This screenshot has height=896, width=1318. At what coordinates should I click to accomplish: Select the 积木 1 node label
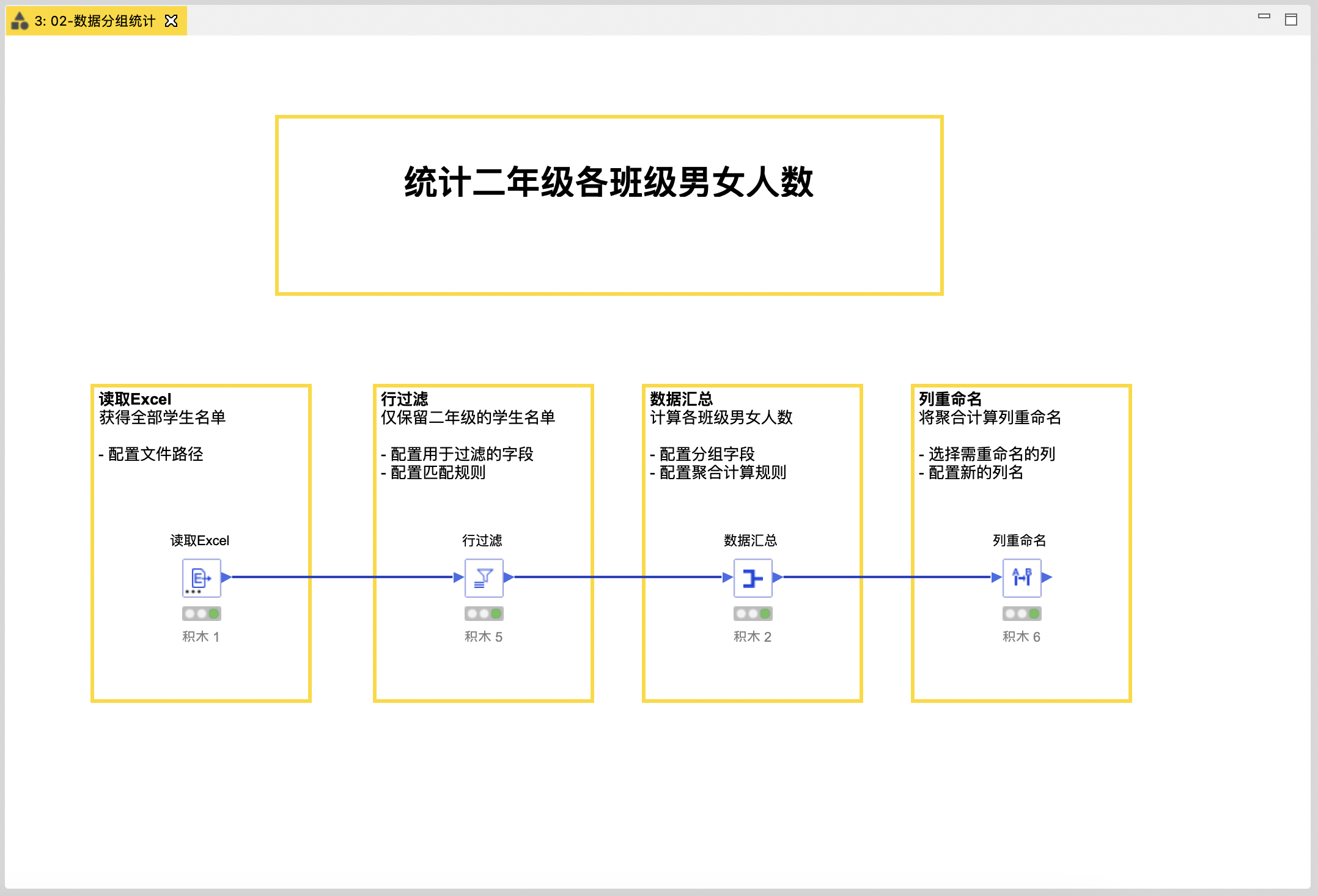click(201, 636)
